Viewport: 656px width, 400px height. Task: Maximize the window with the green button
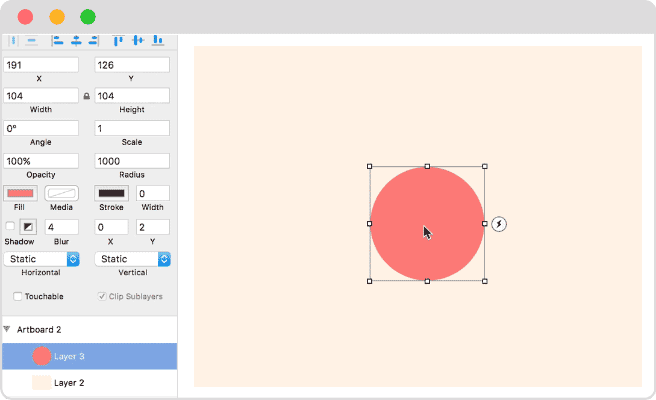pyautogui.click(x=88, y=17)
